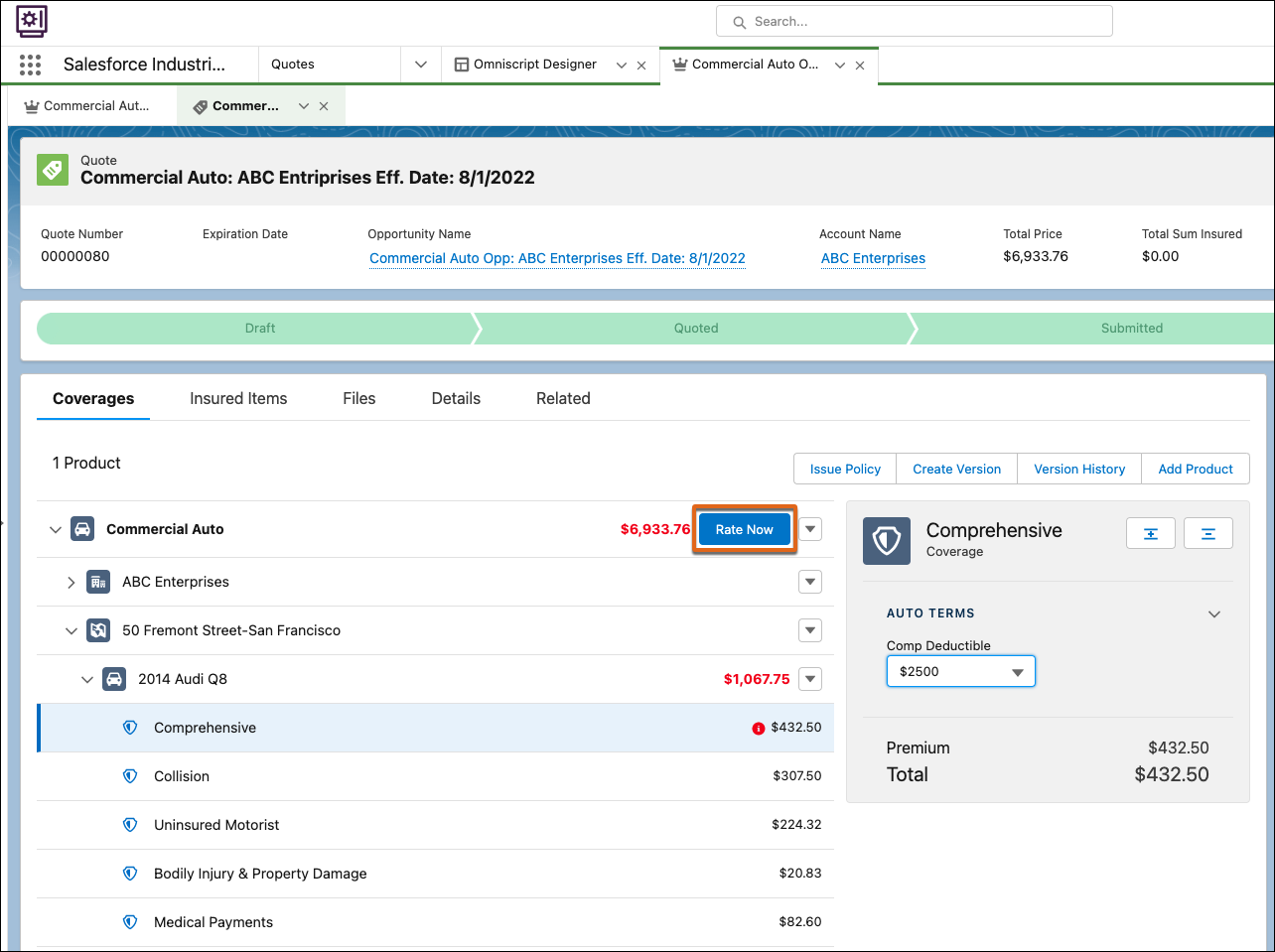Click the green Quote tag icon

53,170
